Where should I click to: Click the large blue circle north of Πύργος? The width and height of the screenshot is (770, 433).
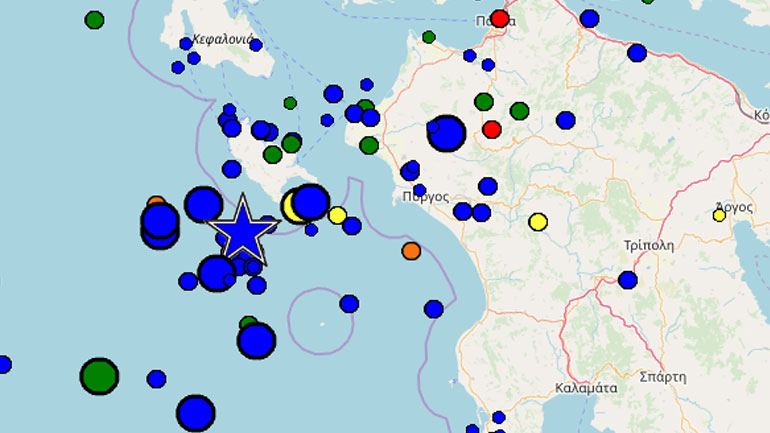tap(446, 133)
